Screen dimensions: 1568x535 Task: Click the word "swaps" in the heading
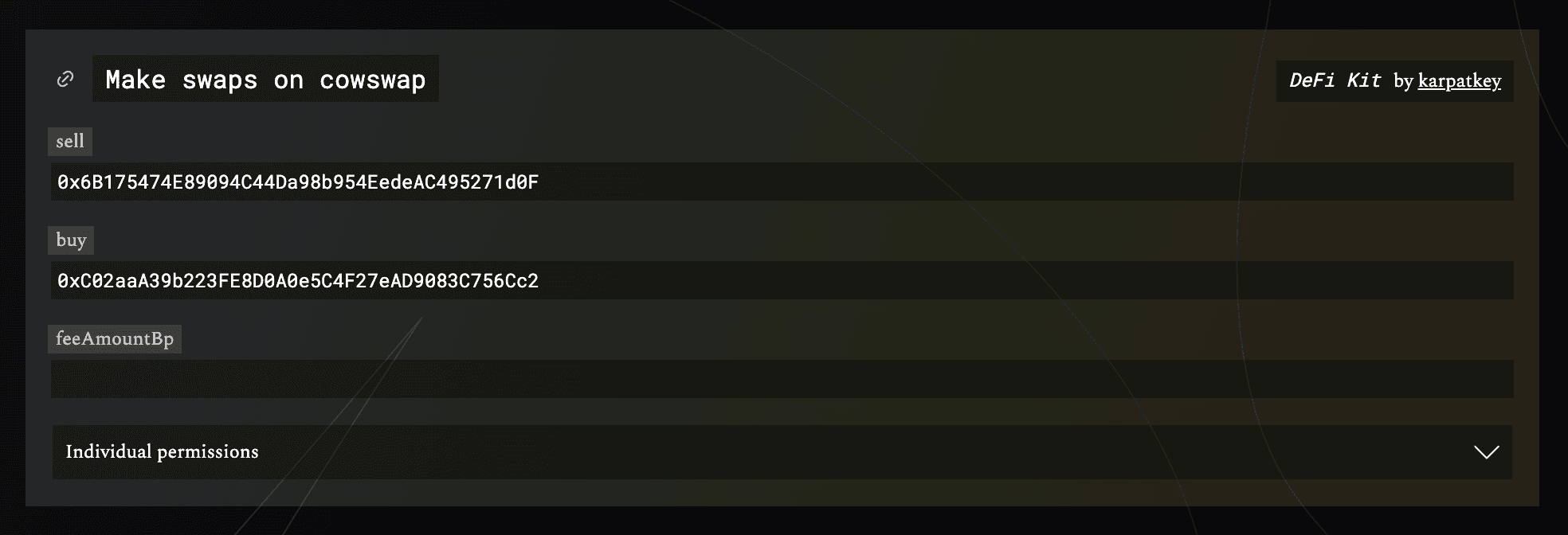pyautogui.click(x=220, y=80)
